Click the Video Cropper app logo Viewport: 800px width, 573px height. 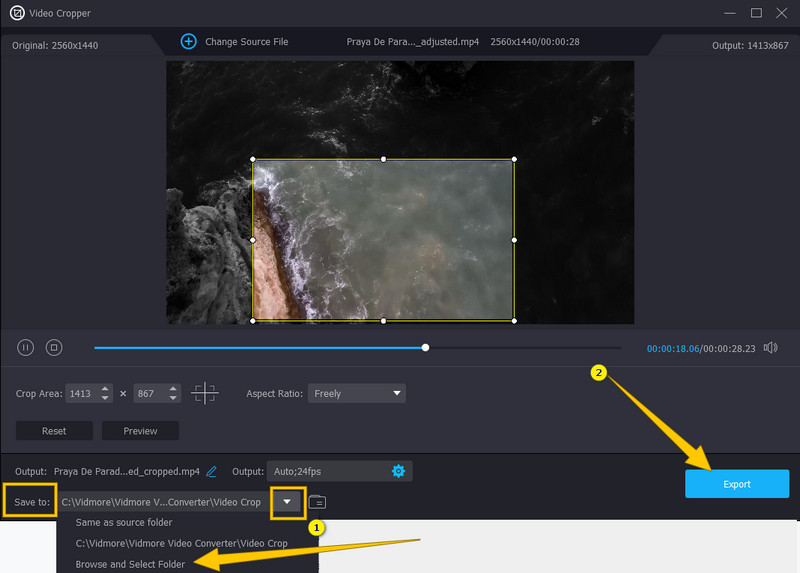(x=17, y=13)
